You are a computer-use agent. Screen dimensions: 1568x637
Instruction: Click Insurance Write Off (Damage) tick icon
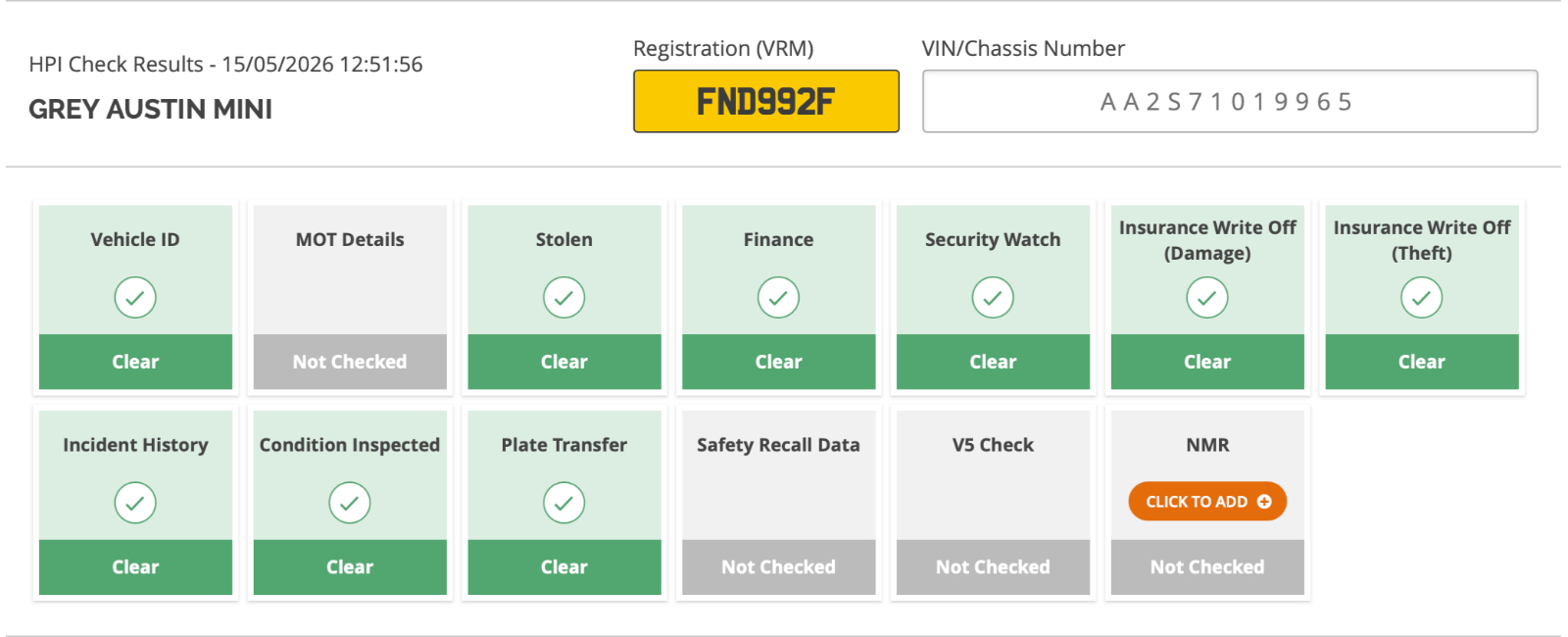pyautogui.click(x=1207, y=297)
